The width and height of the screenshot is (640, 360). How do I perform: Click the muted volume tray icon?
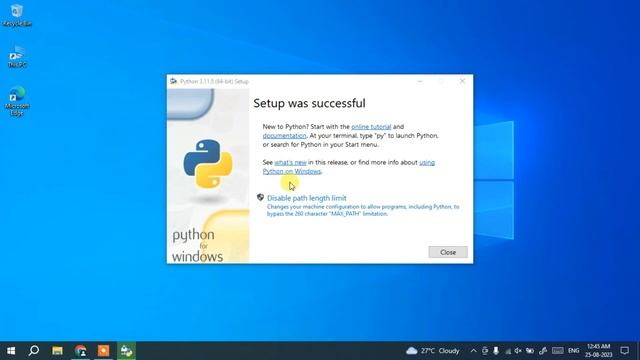tap(518, 351)
